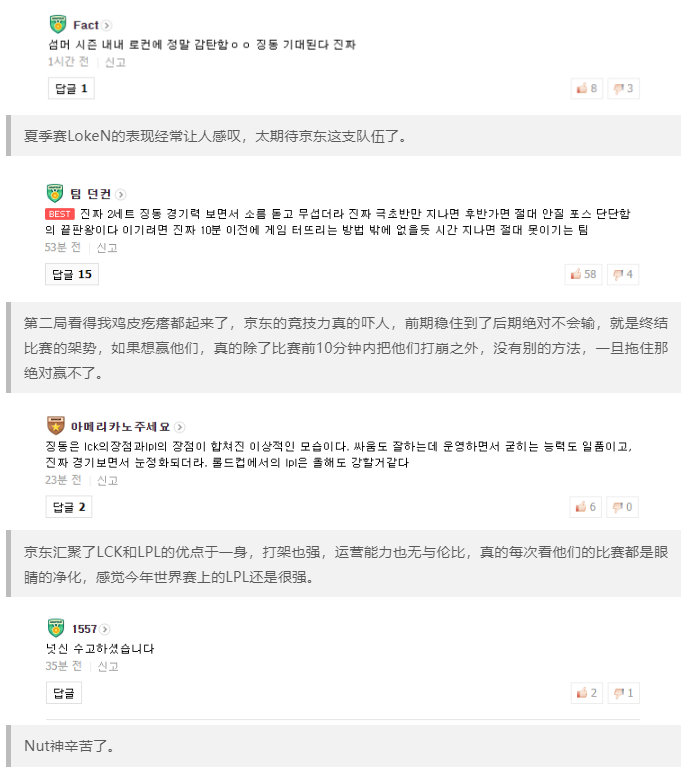This screenshot has height=773, width=688.
Task: Dislike the comment by Fact
Action: (x=624, y=89)
